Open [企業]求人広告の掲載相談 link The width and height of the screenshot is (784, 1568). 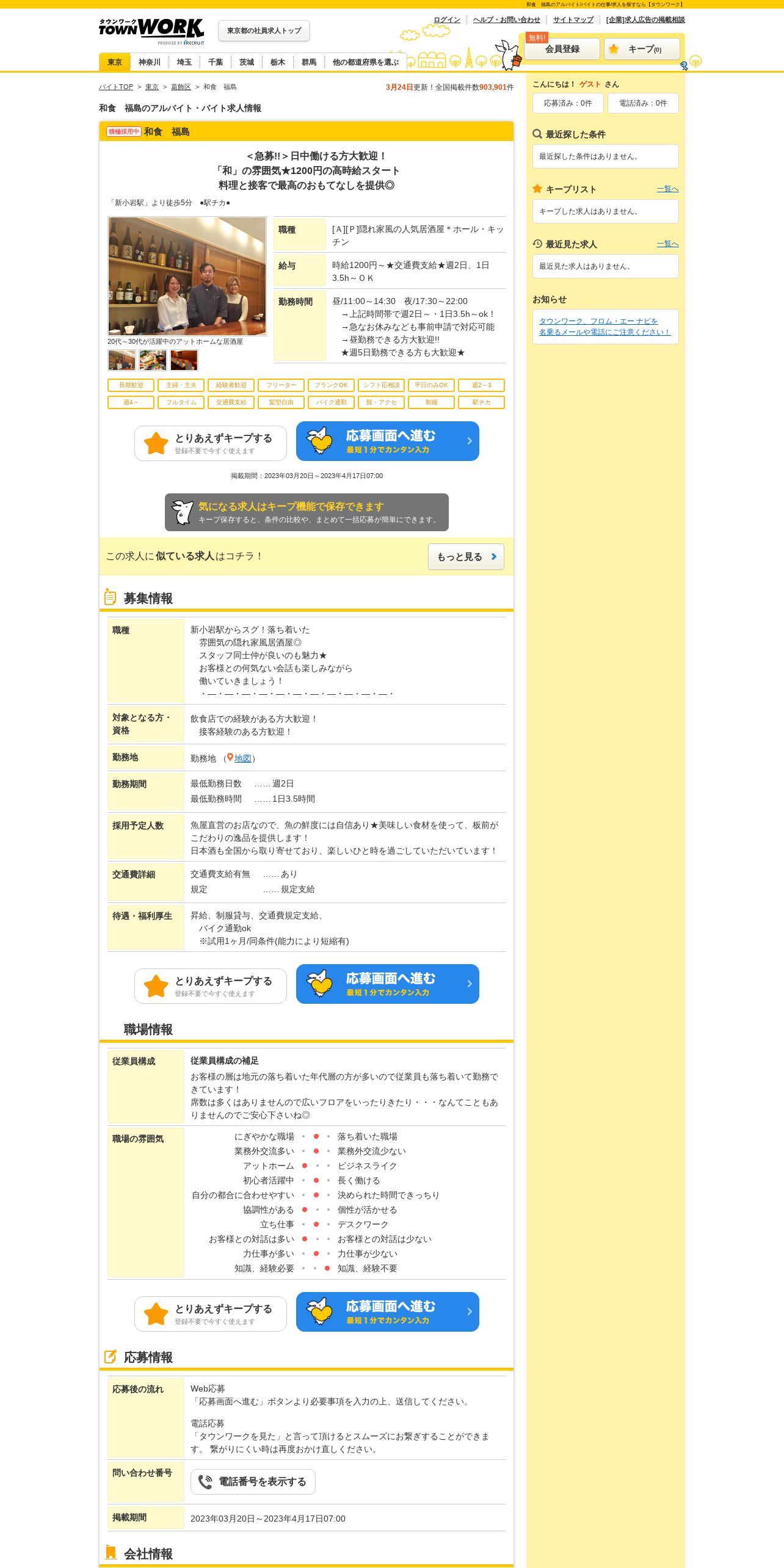(x=645, y=20)
